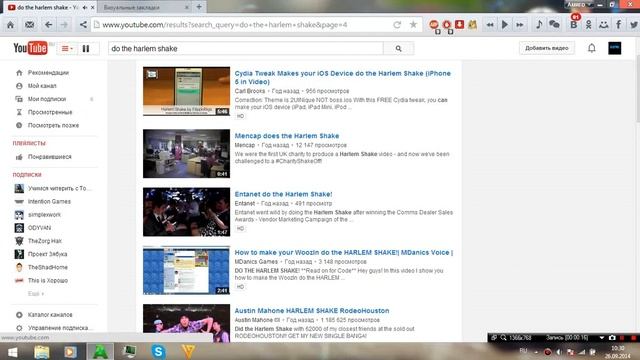Screen dimensions: 640x360
Task: Click the red download arrow extension icon
Action: coord(459,24)
